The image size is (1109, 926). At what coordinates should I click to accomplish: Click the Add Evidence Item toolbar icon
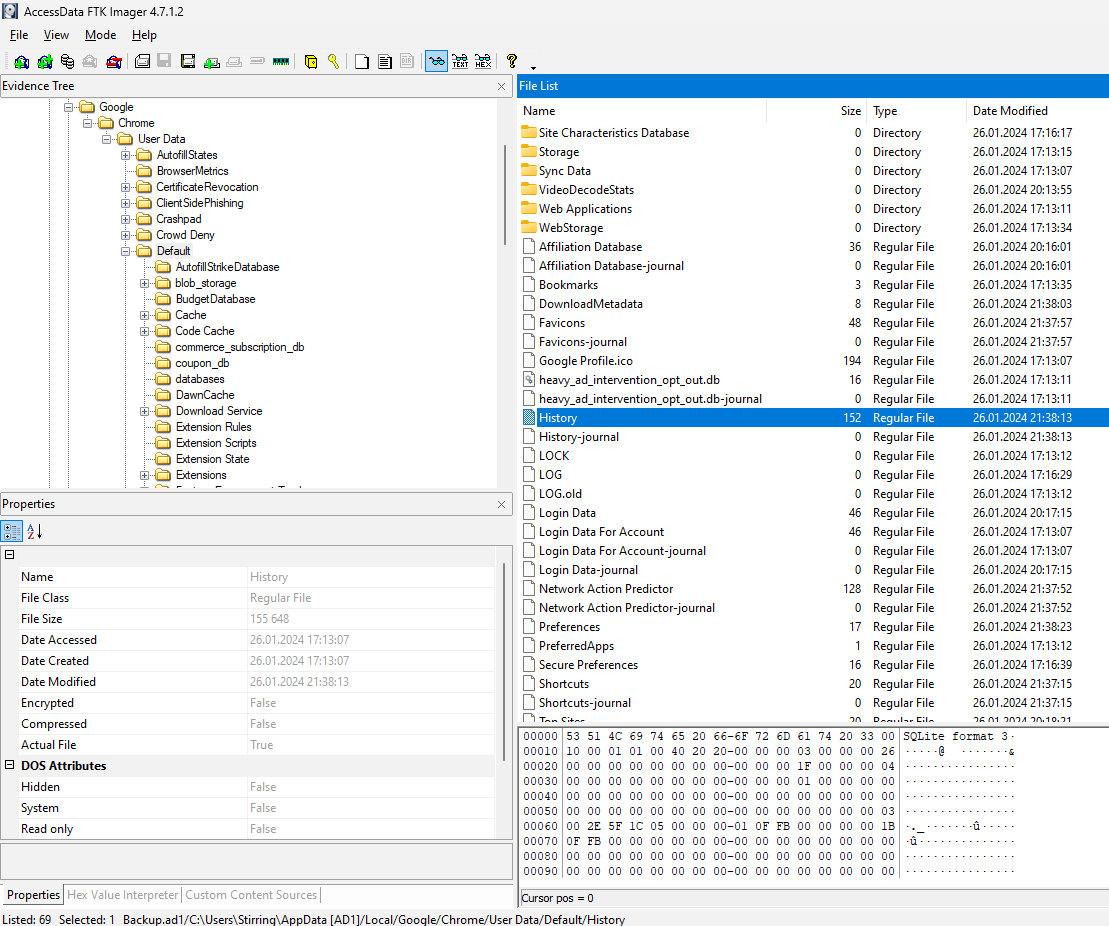[21, 62]
